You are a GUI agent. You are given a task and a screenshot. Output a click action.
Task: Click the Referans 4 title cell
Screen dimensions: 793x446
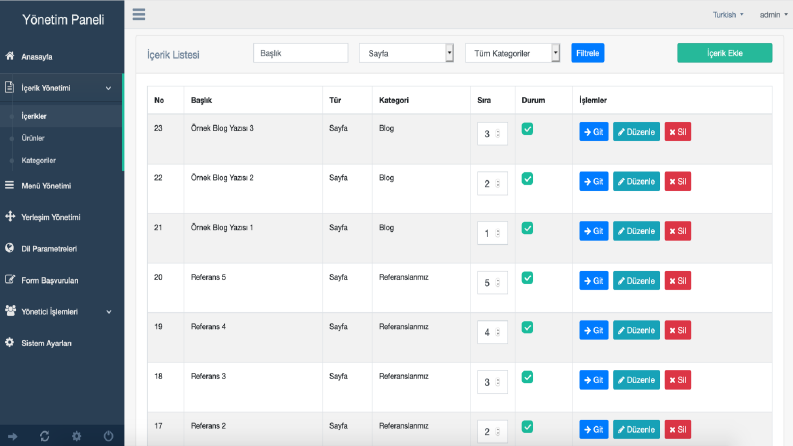(x=208, y=327)
